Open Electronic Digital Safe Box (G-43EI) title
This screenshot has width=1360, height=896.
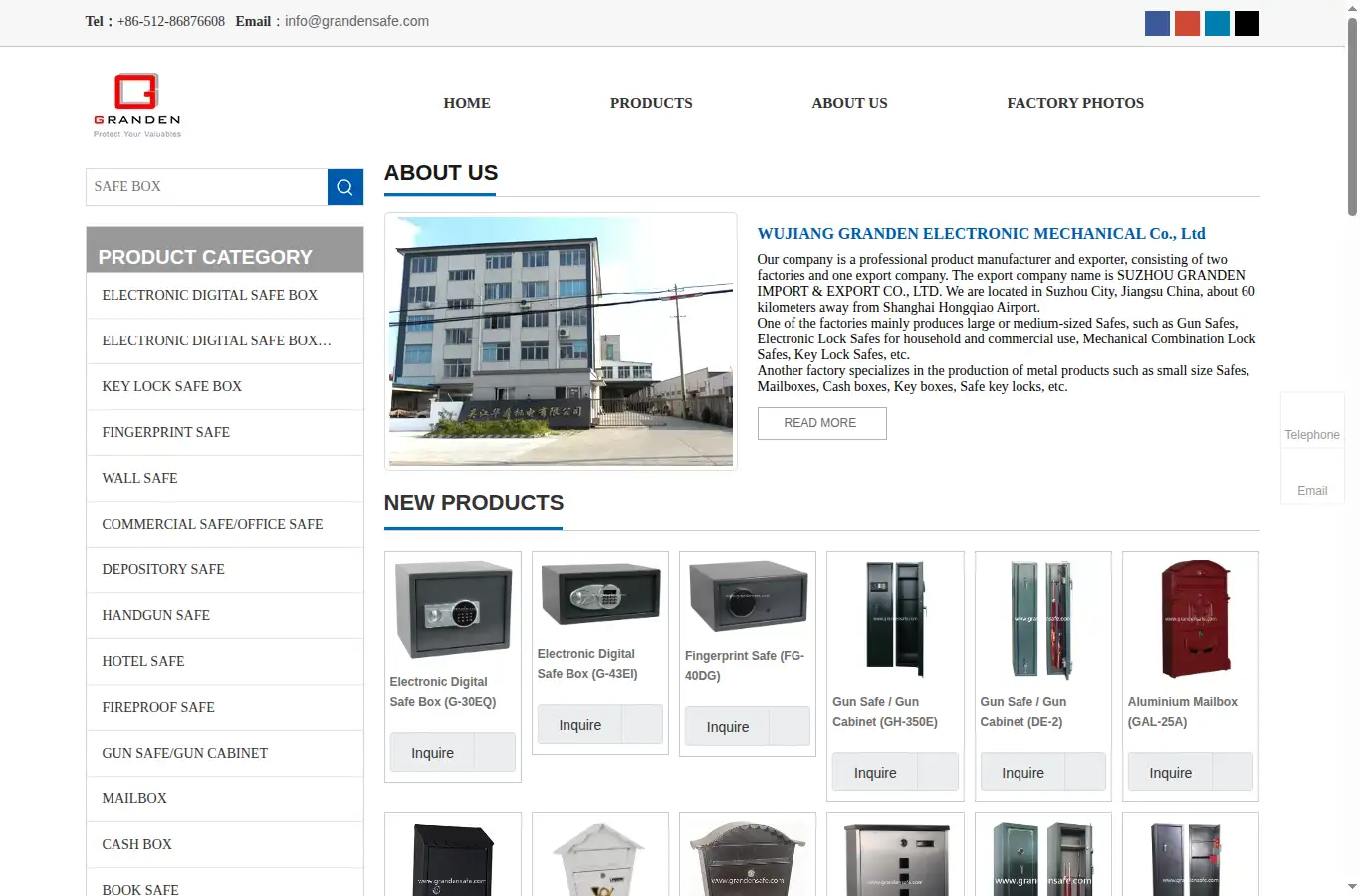pyautogui.click(x=587, y=664)
